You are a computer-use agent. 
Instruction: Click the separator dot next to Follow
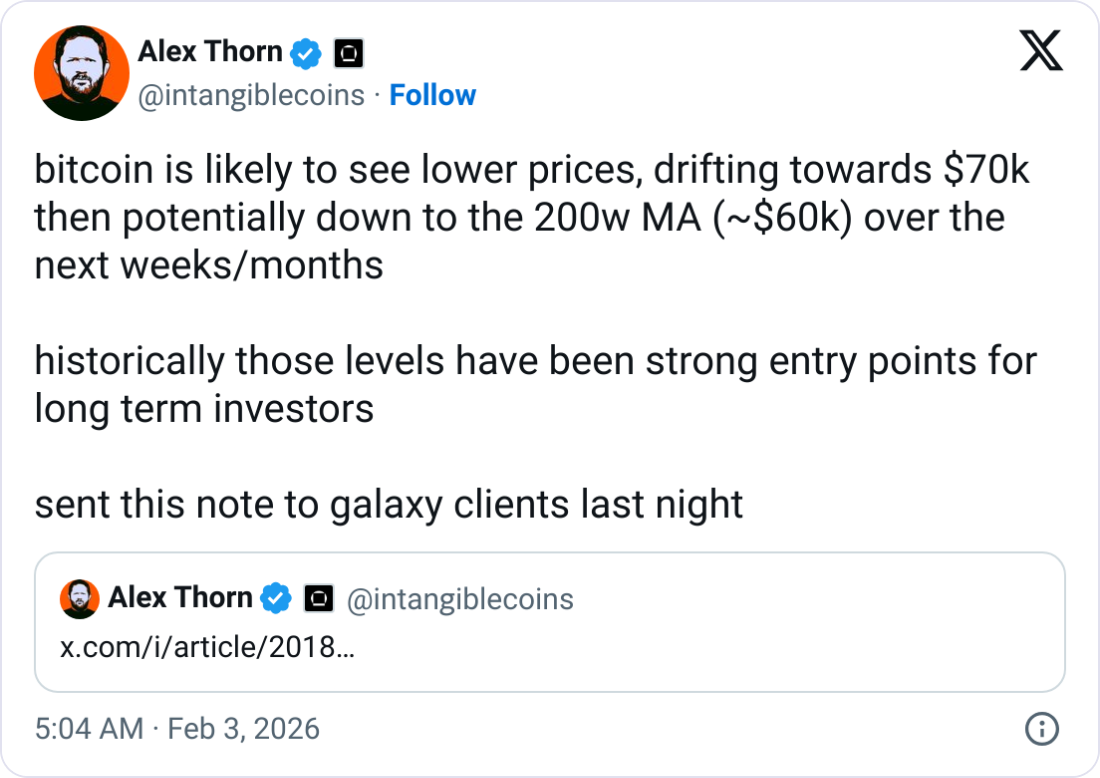[375, 95]
